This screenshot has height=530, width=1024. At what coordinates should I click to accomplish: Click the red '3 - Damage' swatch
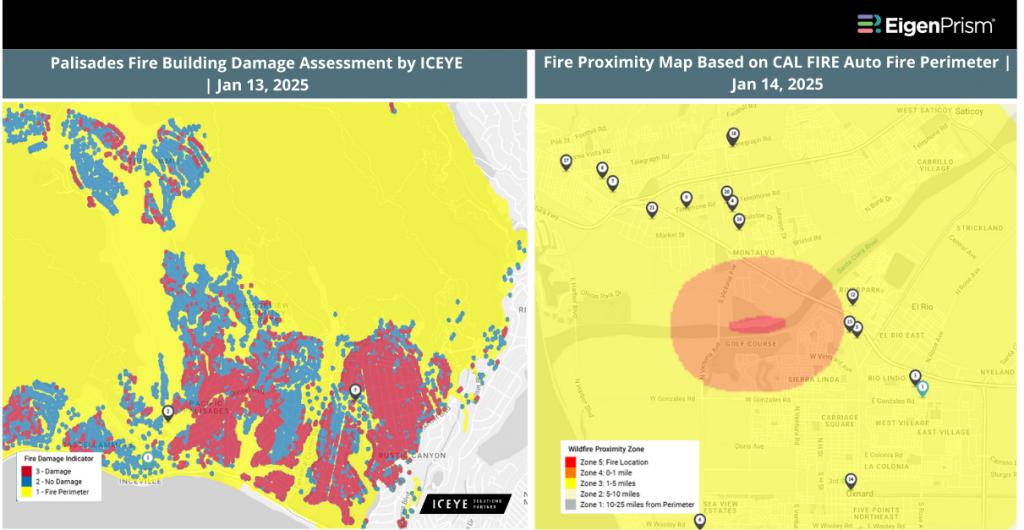[25, 471]
